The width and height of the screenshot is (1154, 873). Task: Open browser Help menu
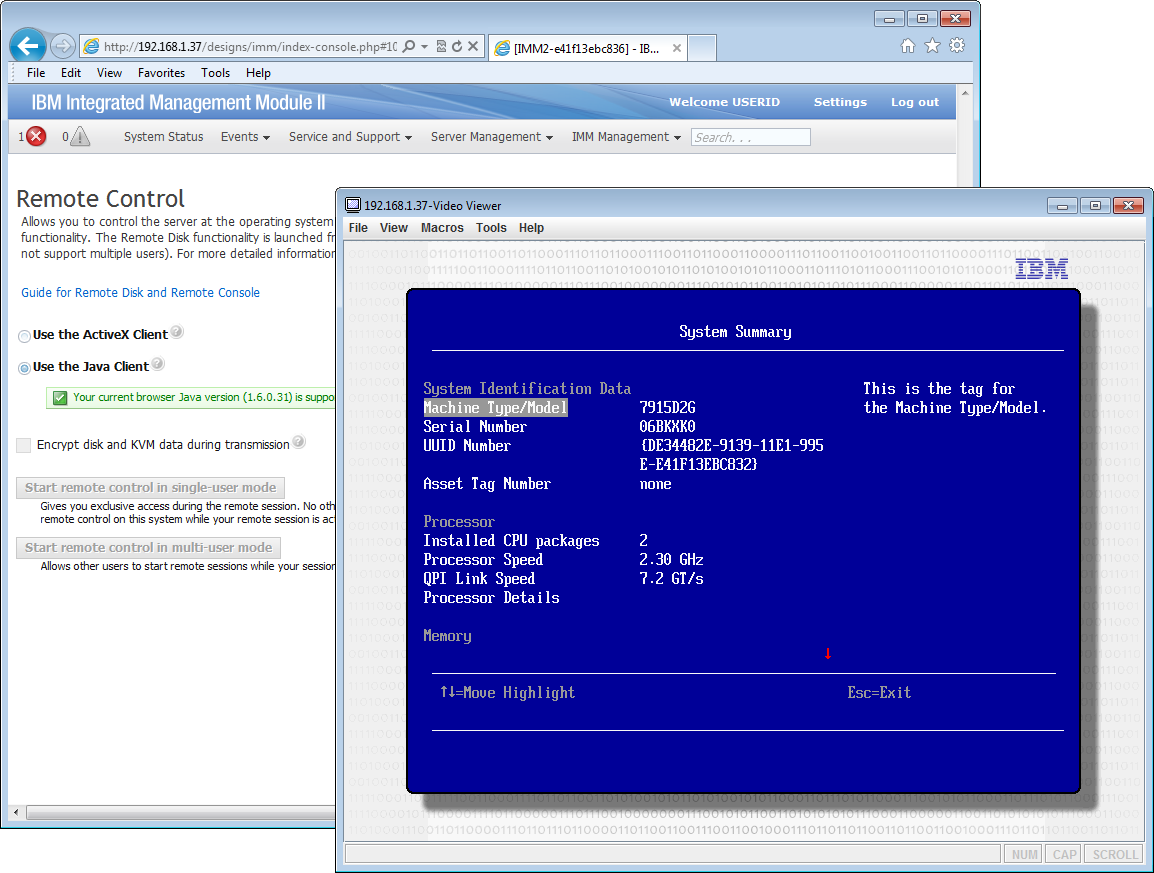[x=258, y=73]
